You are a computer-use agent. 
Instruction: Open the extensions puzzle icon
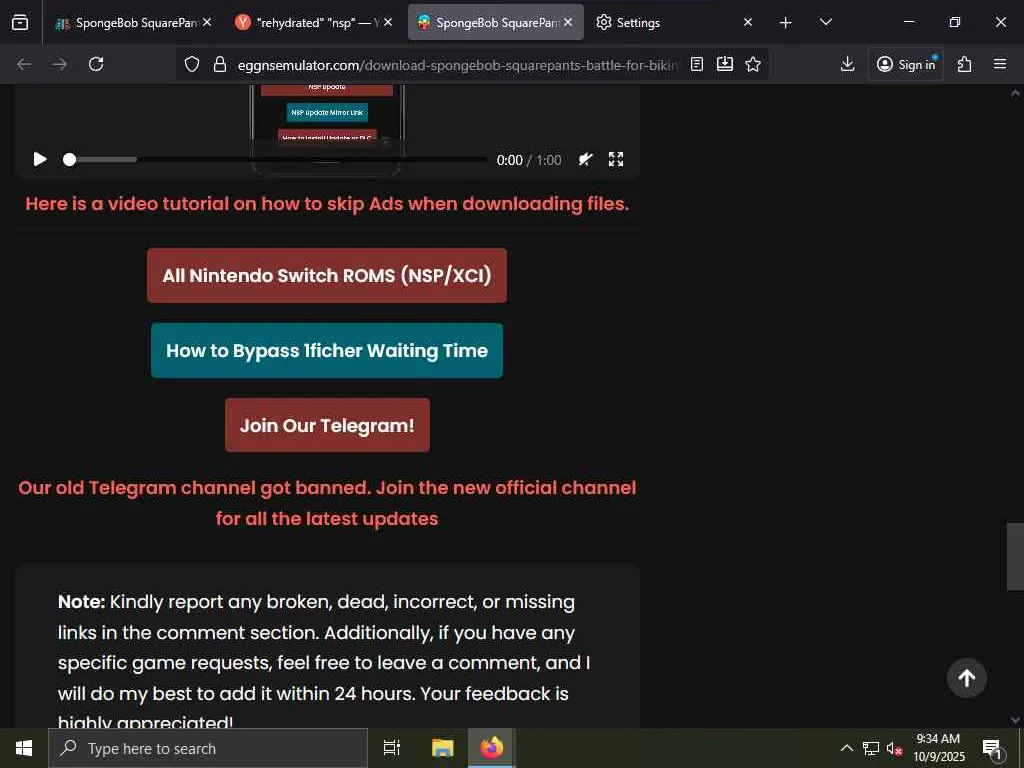coord(965,64)
